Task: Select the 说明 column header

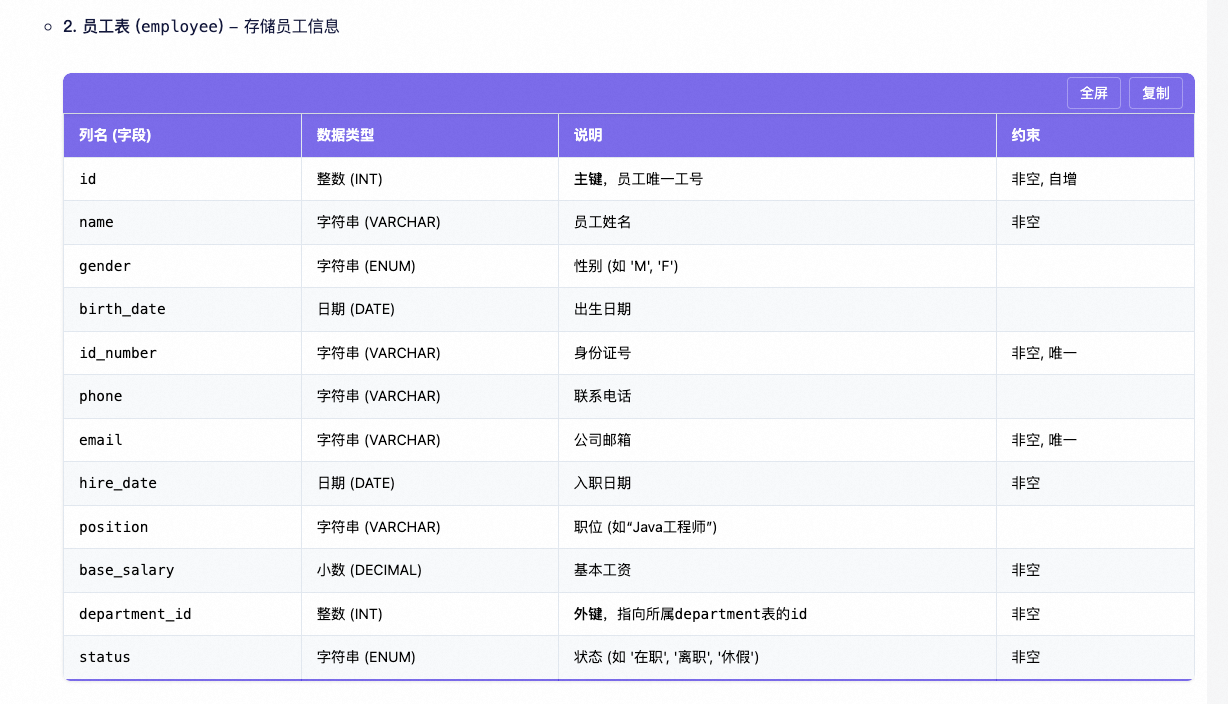Action: 777,135
